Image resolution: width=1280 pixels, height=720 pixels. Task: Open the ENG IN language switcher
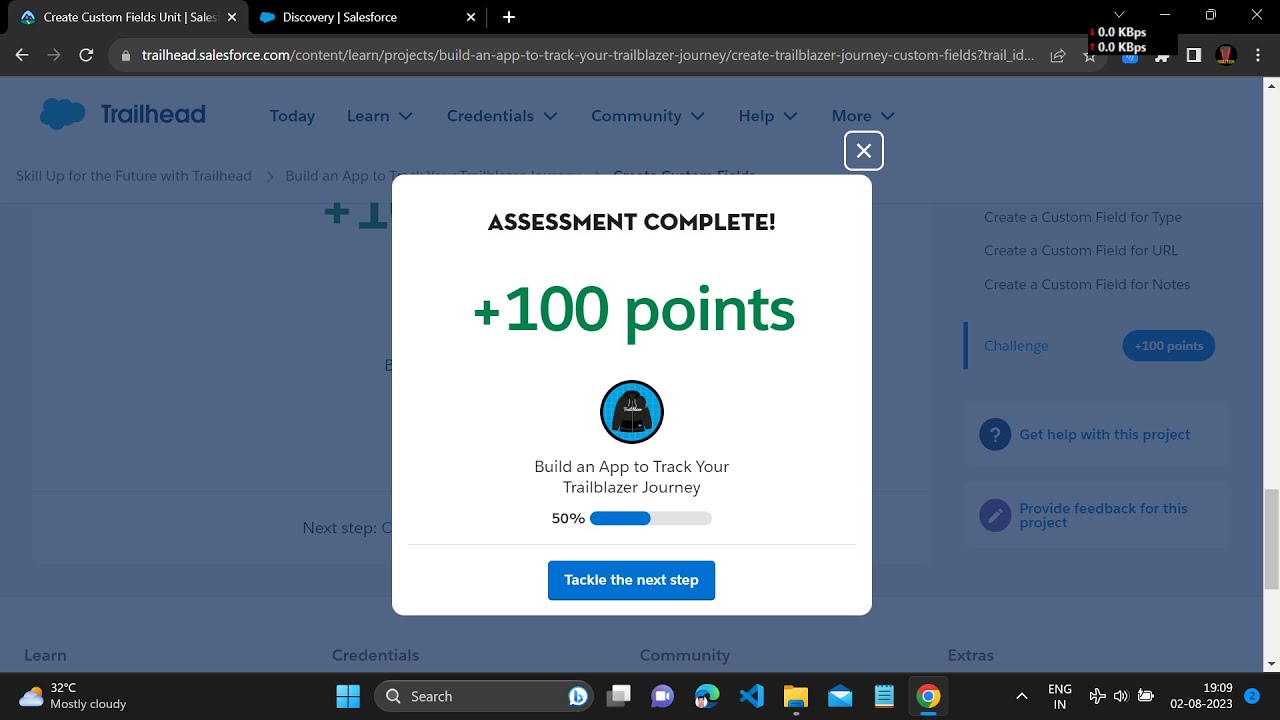click(x=1060, y=696)
